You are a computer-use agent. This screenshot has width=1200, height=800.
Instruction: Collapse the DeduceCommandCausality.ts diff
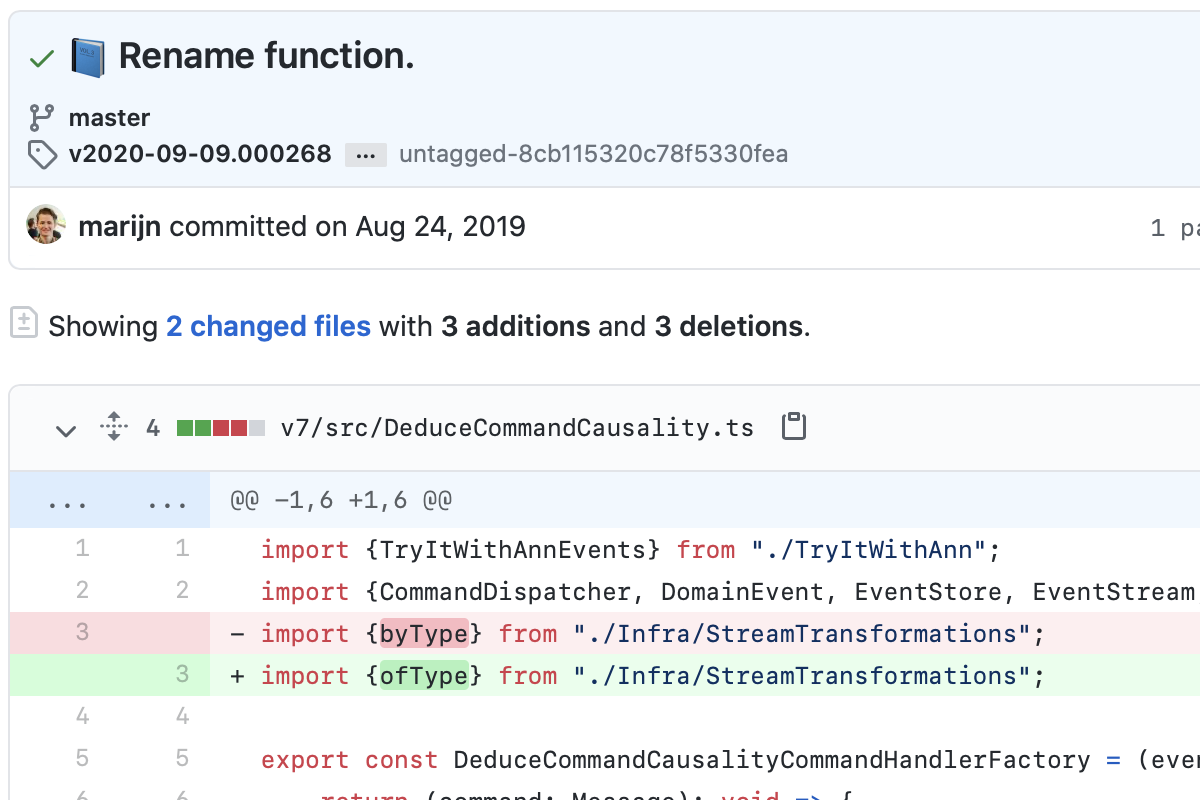66,430
